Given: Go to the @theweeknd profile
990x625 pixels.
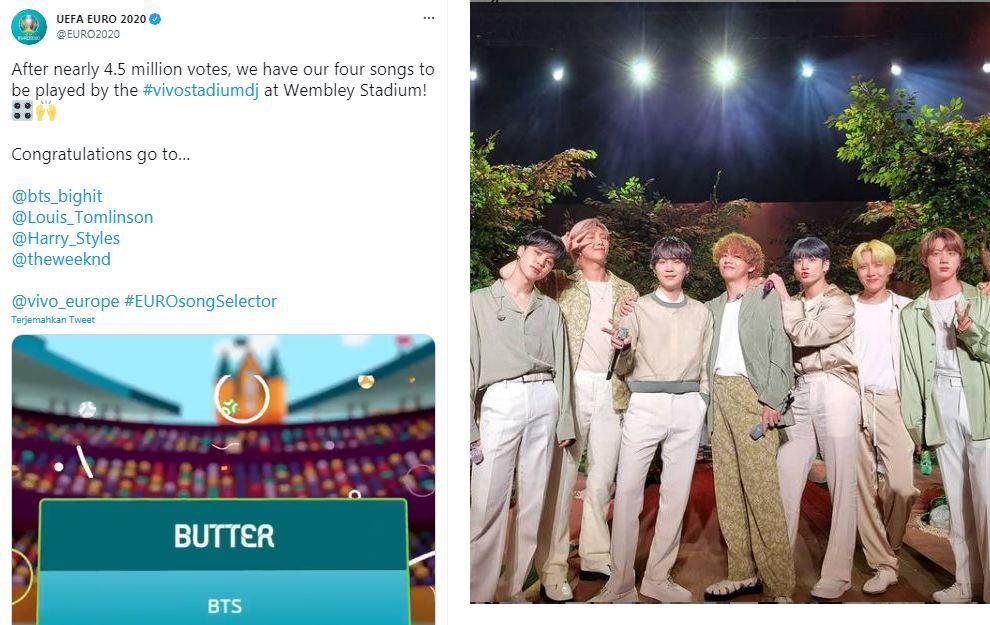Looking at the screenshot, I should [x=61, y=259].
